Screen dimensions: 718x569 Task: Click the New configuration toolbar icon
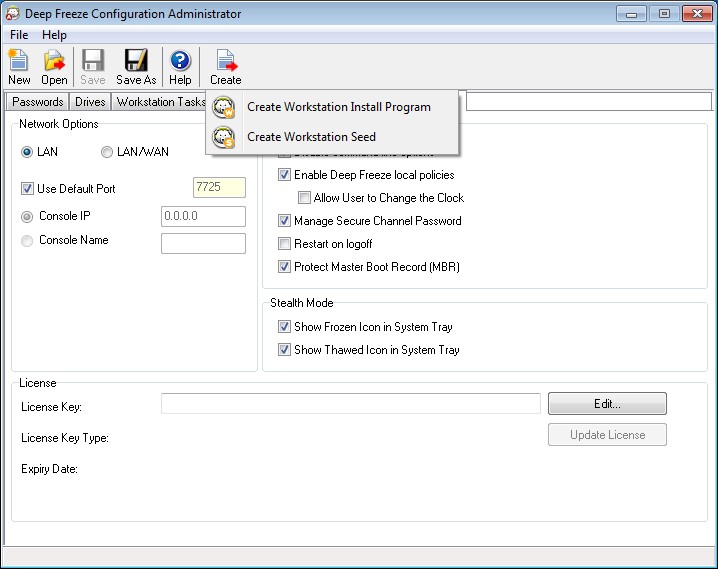(x=19, y=61)
